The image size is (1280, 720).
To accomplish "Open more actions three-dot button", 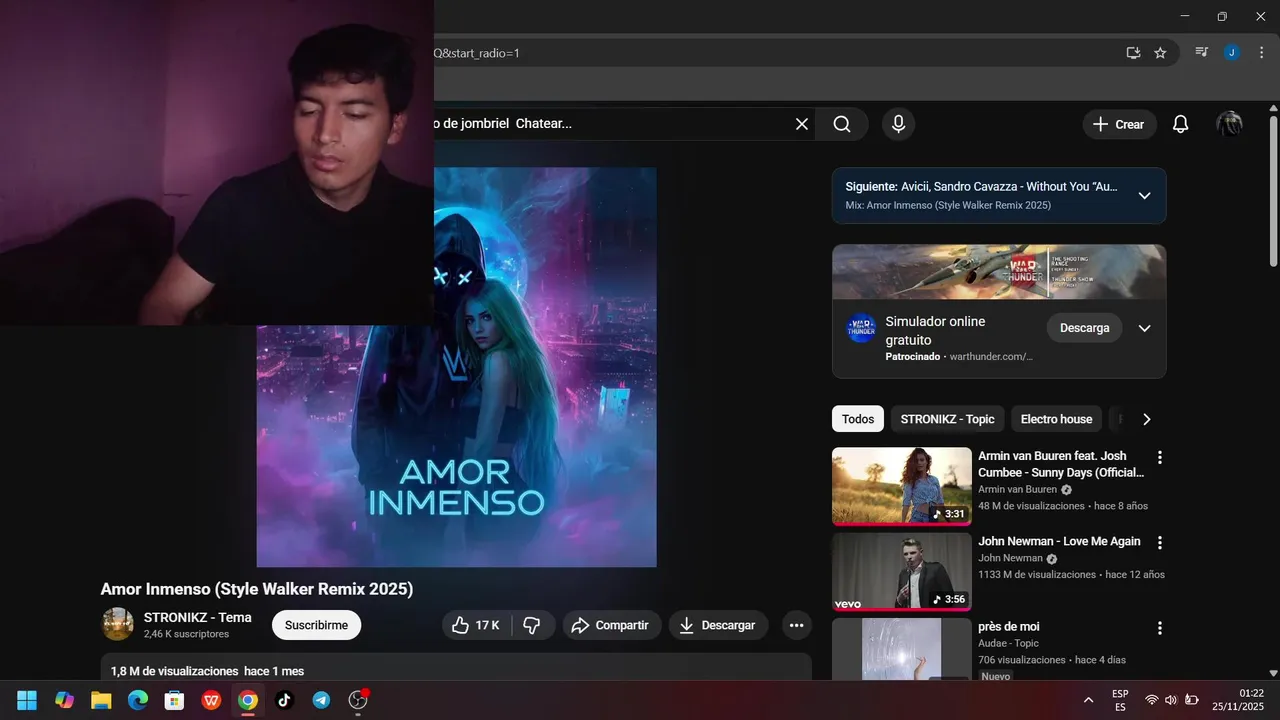I will pyautogui.click(x=796, y=625).
